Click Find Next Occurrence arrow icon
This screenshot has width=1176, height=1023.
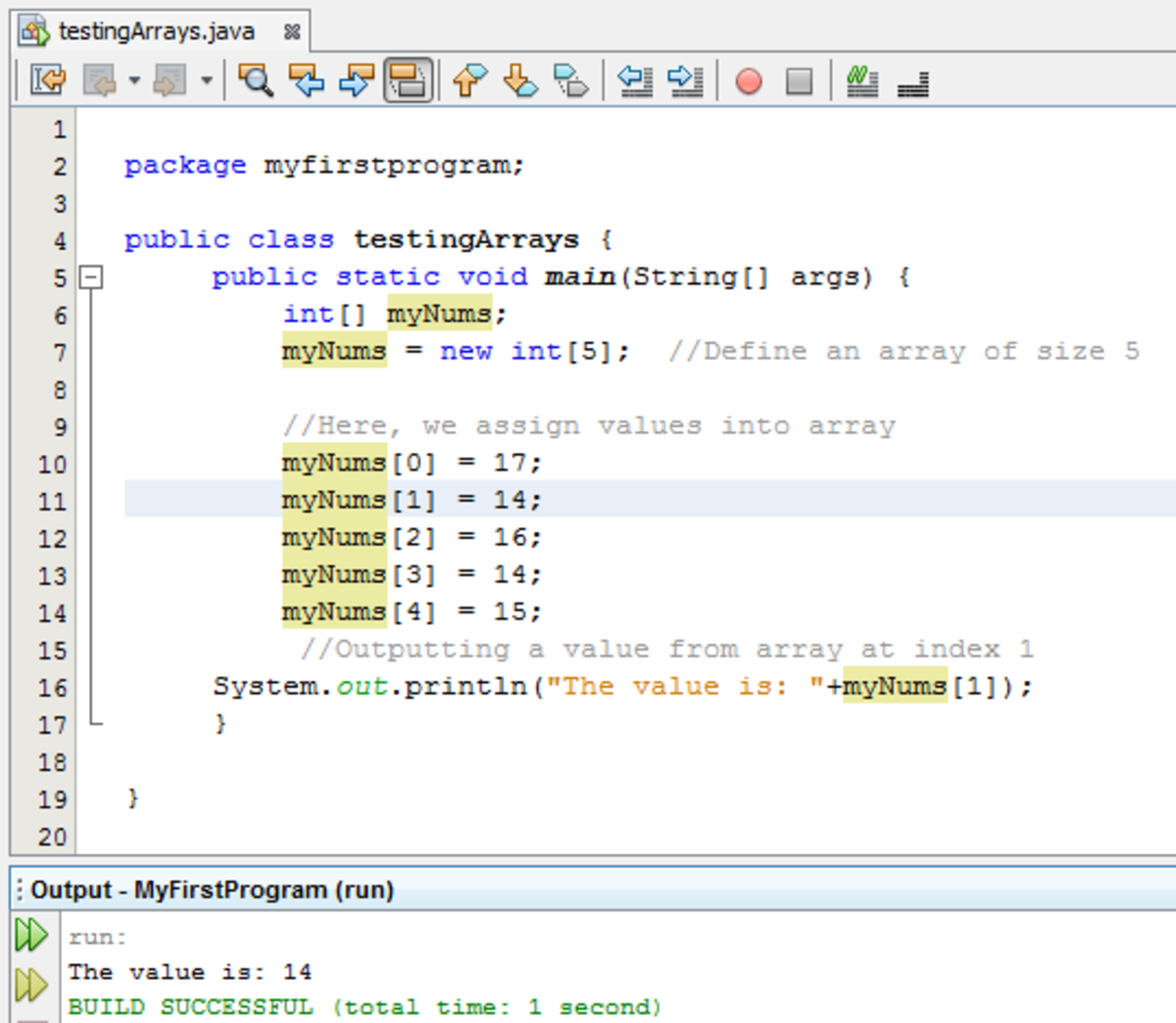357,80
